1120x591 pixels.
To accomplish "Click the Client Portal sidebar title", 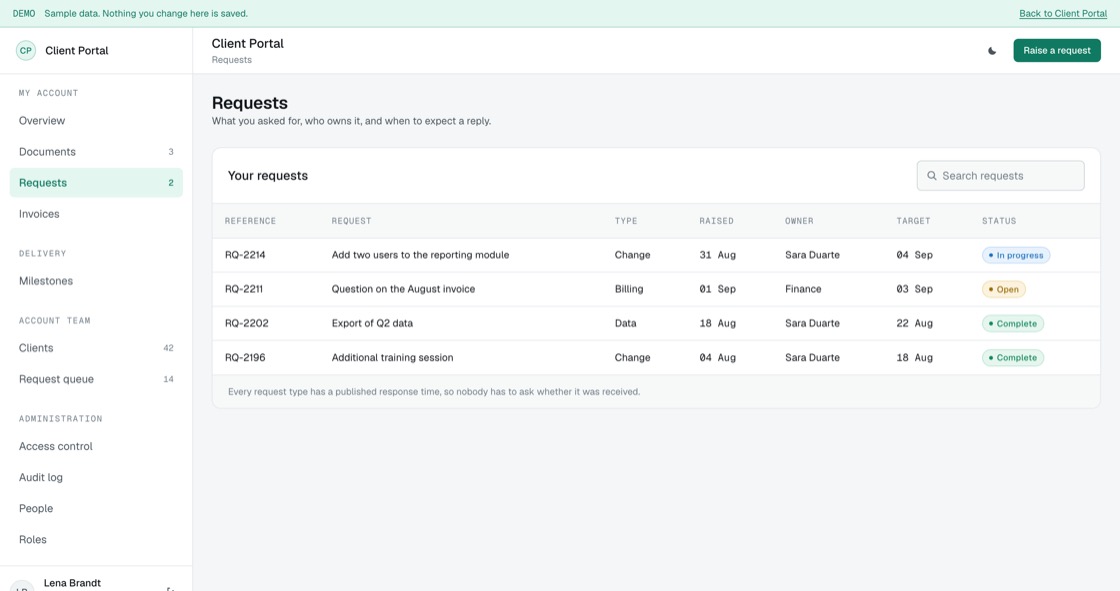I will [76, 51].
